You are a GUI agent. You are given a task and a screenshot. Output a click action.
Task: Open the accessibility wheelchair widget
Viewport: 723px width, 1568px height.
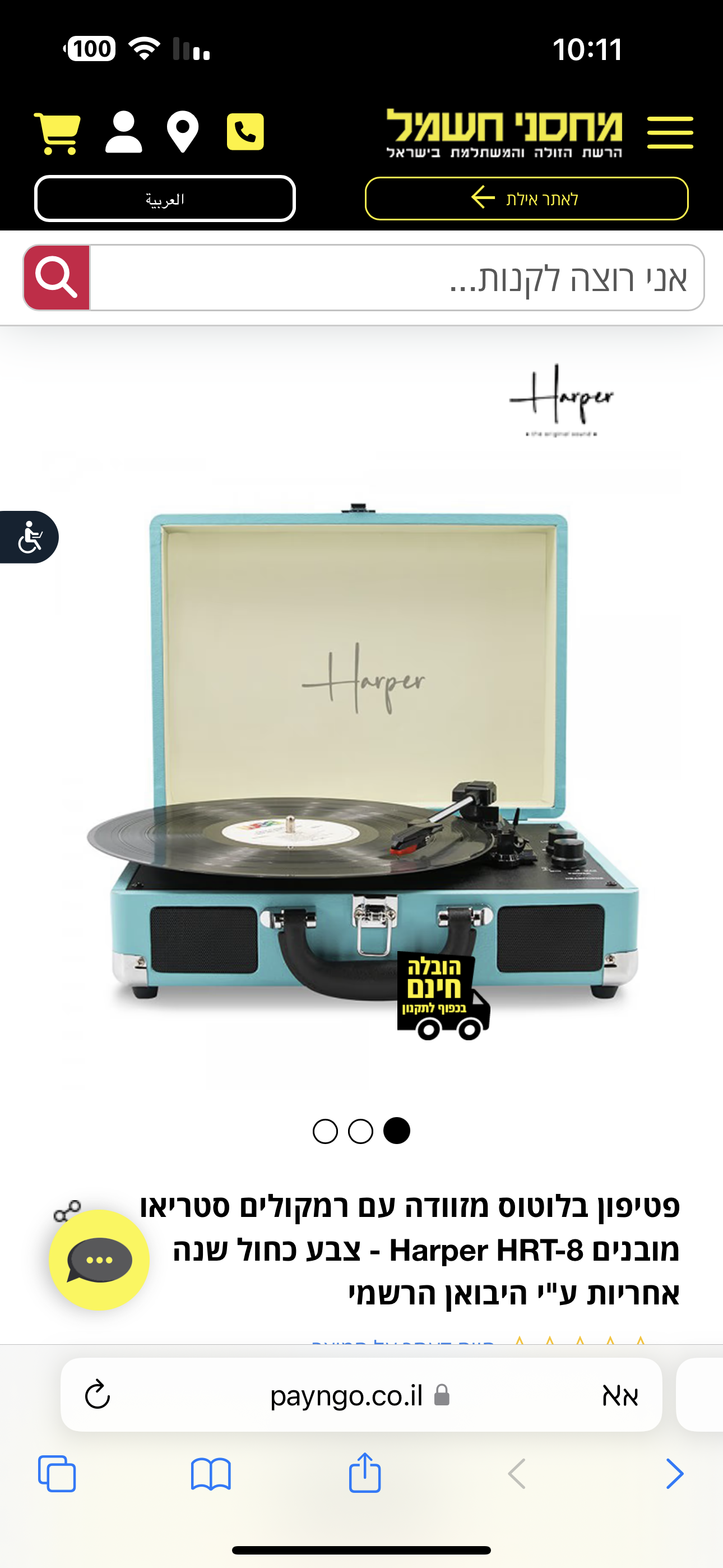tap(29, 537)
